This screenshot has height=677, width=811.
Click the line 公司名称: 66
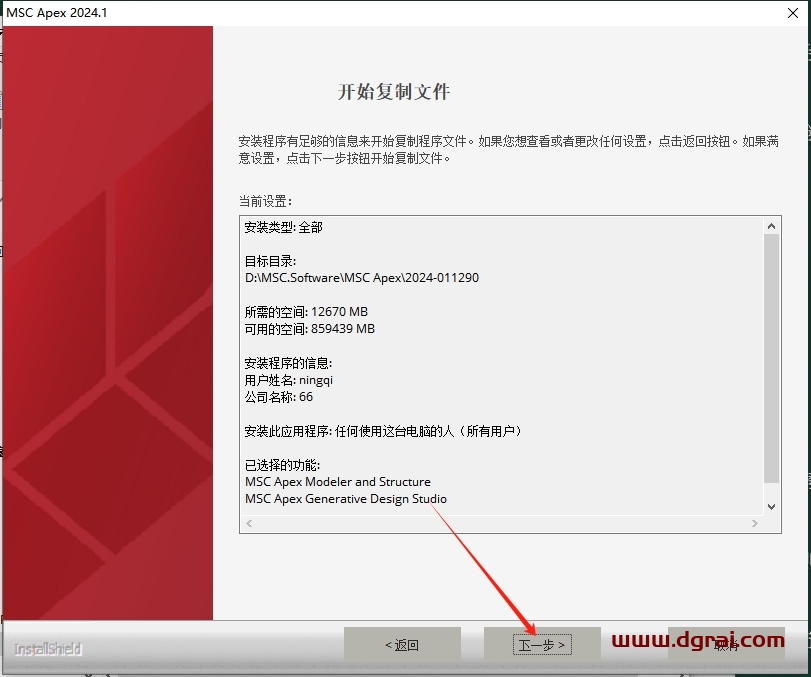coord(279,397)
